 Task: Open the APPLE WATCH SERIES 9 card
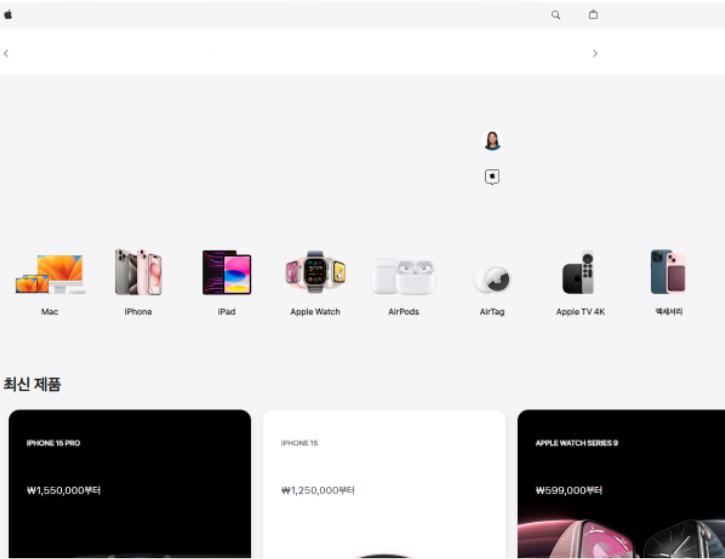(x=621, y=484)
